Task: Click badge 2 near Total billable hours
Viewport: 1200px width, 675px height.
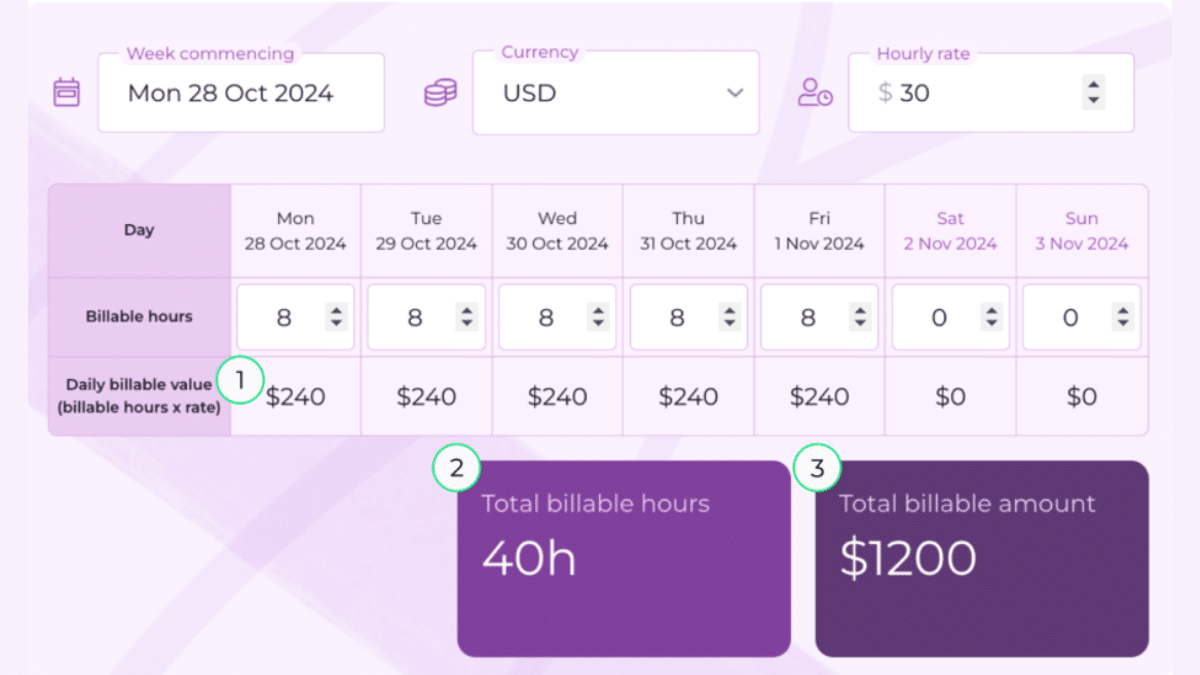Action: pos(456,467)
